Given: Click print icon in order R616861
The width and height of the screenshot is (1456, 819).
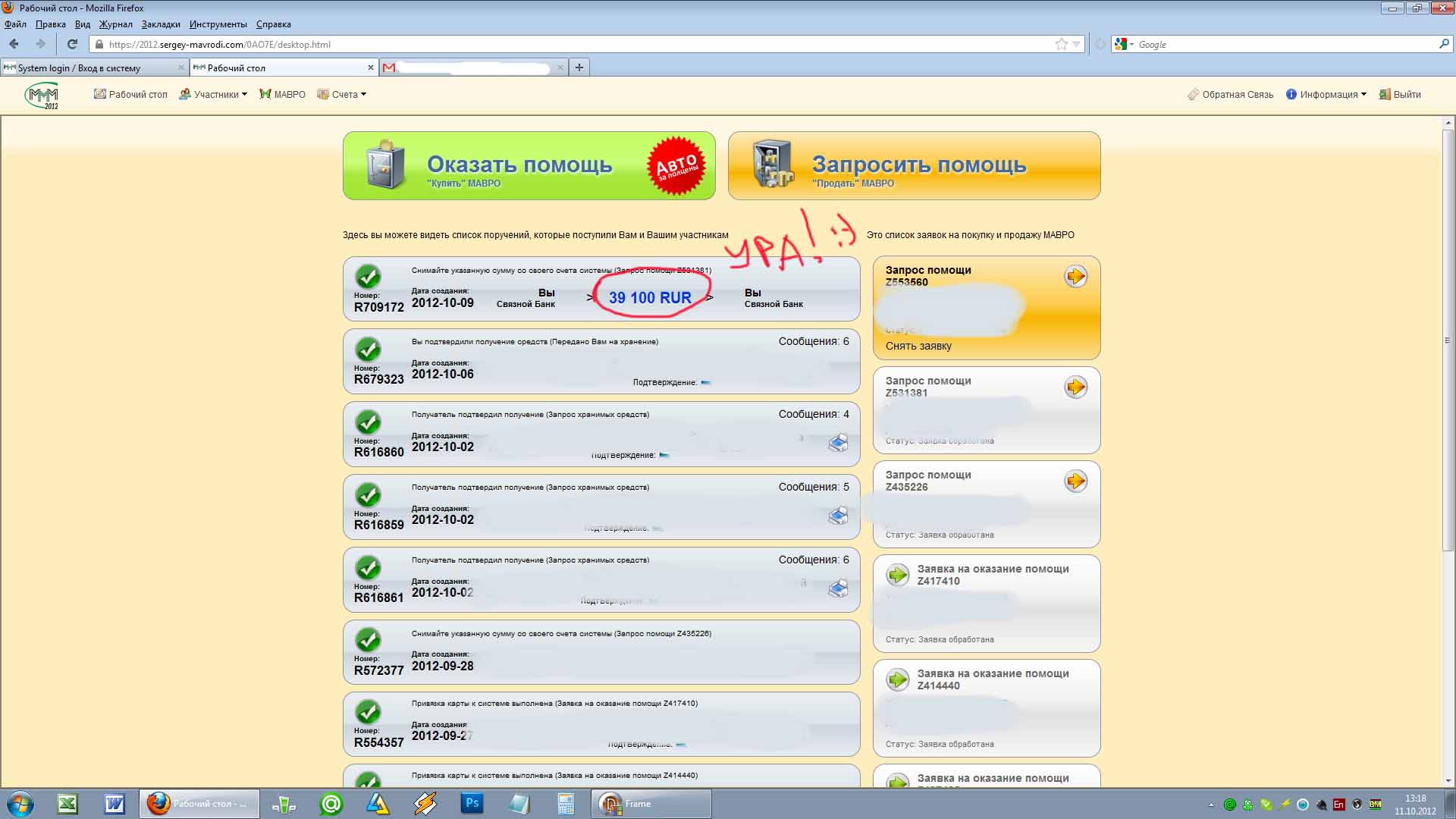Looking at the screenshot, I should [838, 588].
